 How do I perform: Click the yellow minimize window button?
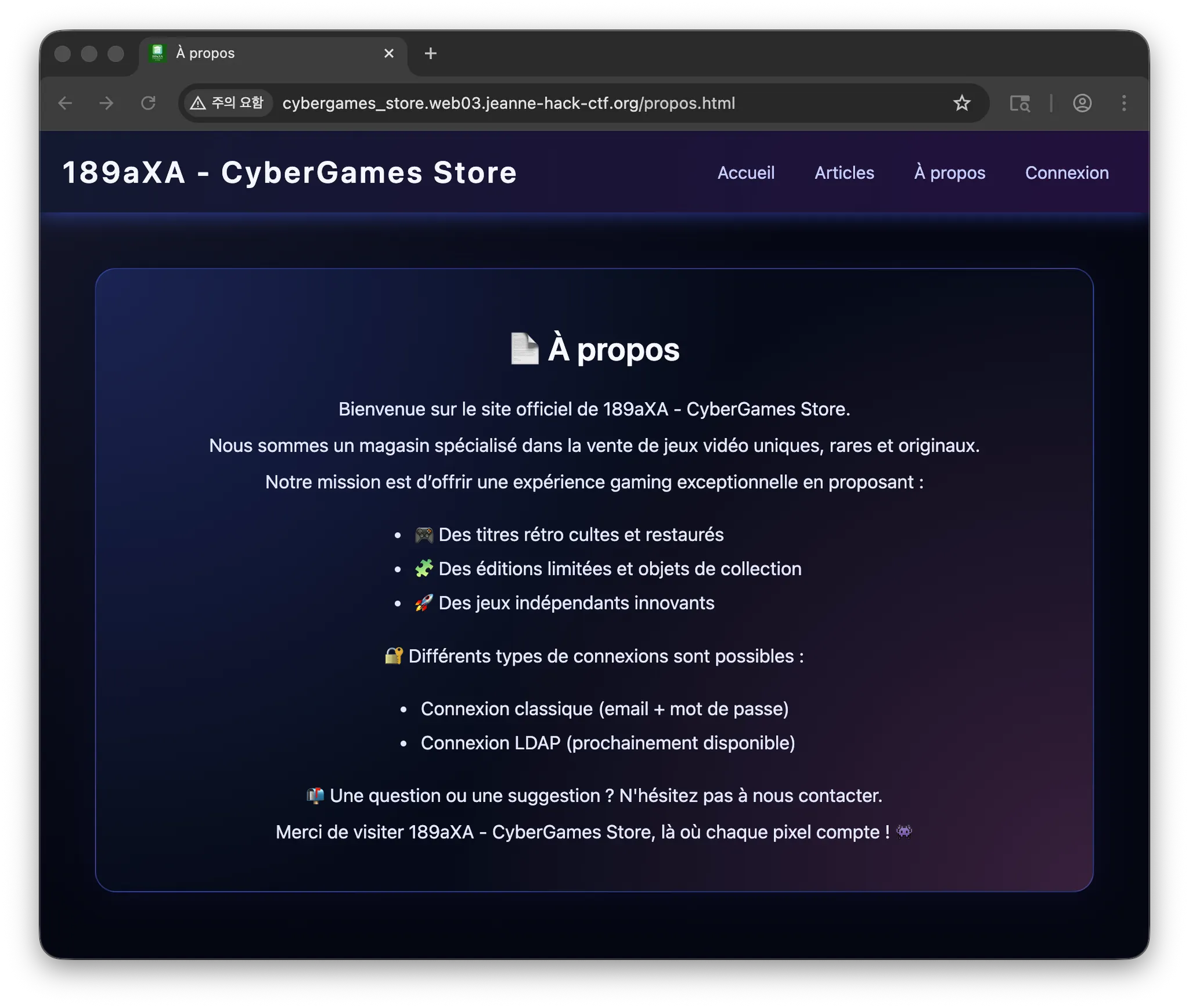tap(89, 53)
